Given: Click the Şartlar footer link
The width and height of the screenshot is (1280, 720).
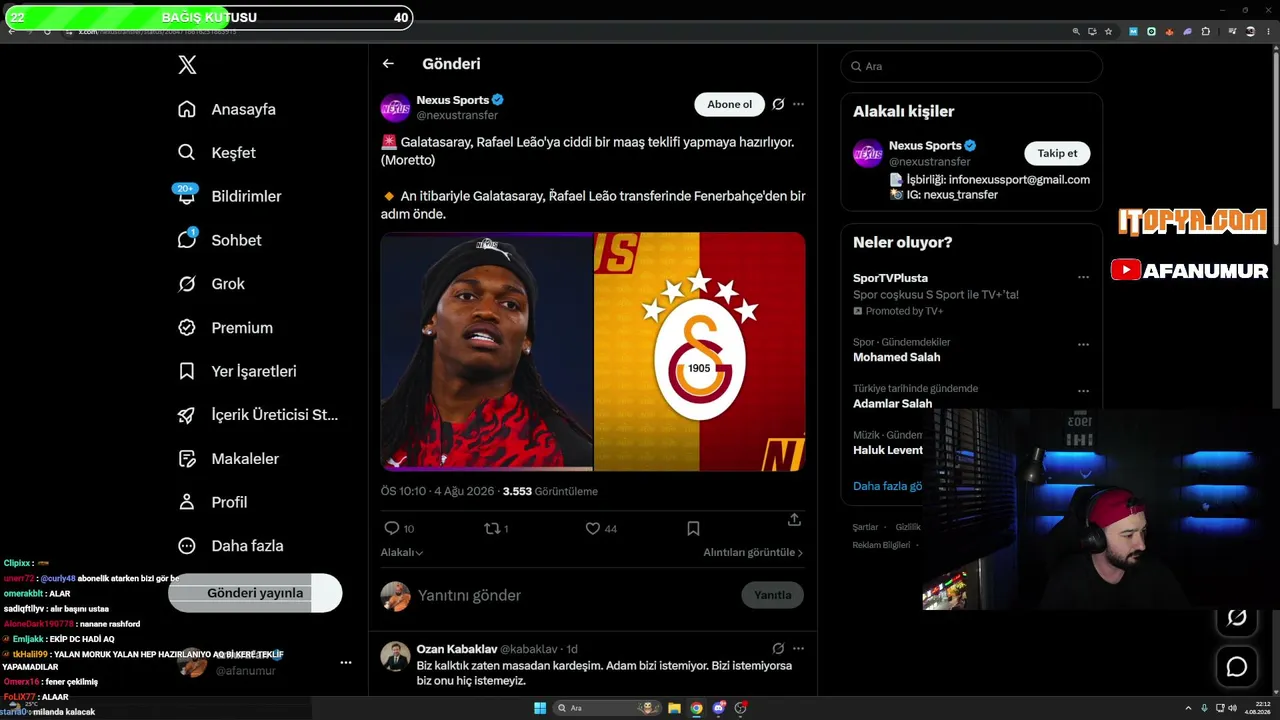Looking at the screenshot, I should [x=865, y=527].
